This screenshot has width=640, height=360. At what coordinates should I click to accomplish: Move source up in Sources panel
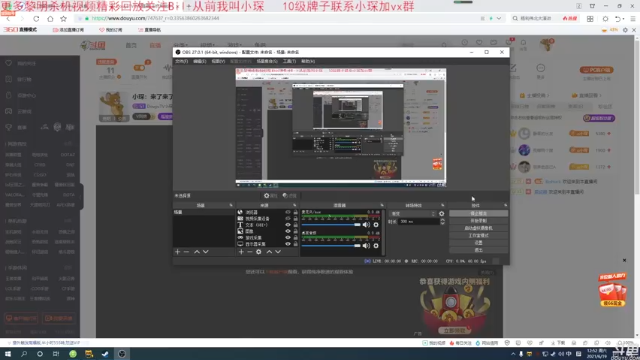pos(269,252)
